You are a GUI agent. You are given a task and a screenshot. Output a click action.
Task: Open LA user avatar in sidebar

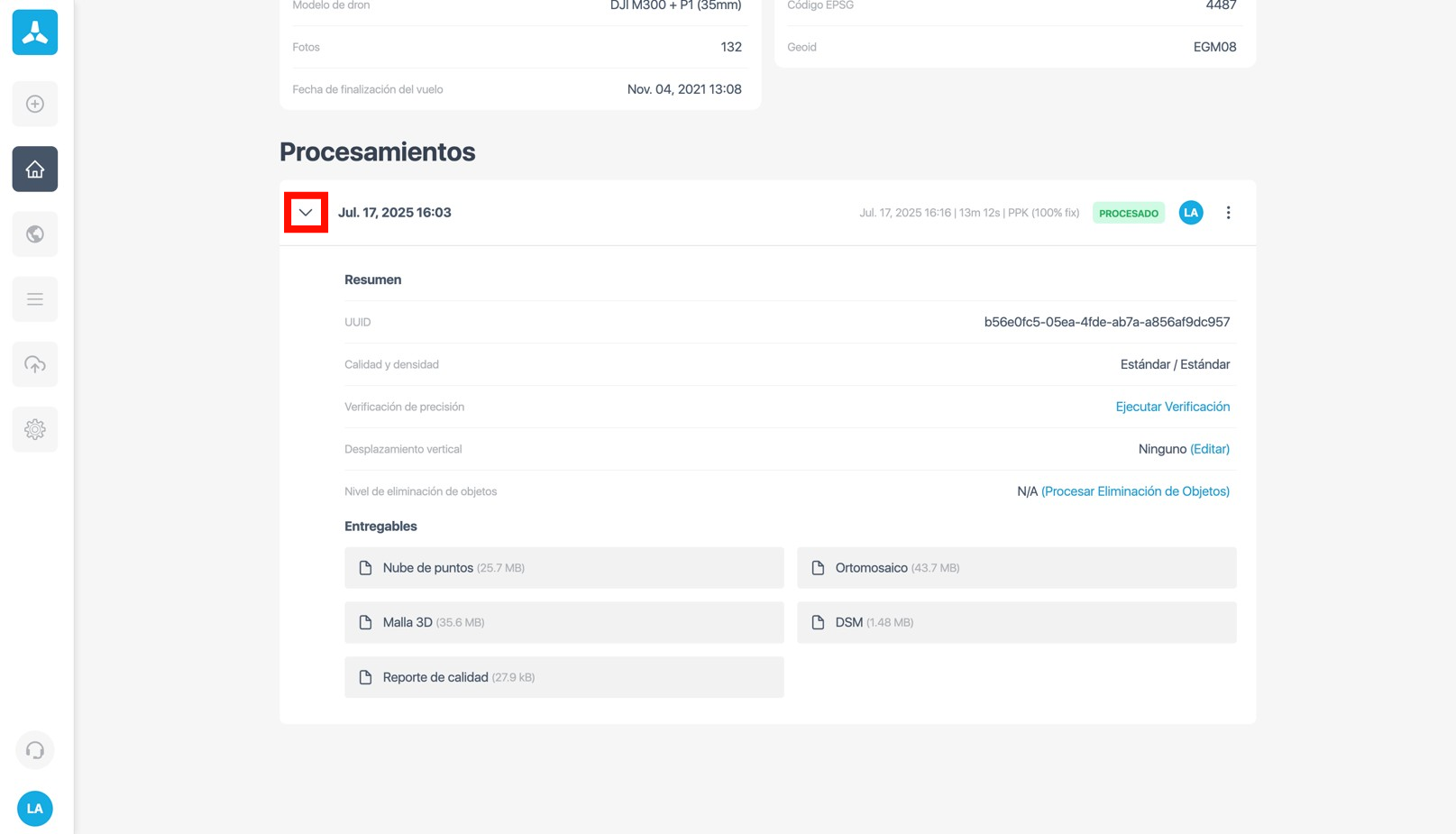pyautogui.click(x=34, y=809)
